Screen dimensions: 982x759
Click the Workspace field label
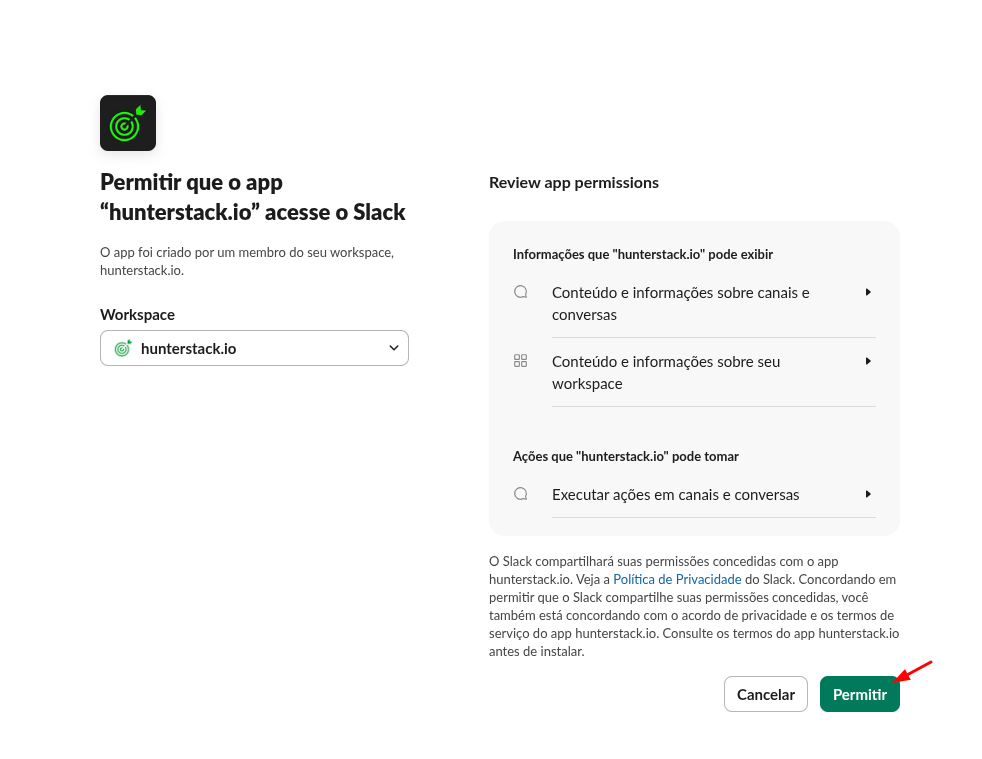[x=137, y=315]
